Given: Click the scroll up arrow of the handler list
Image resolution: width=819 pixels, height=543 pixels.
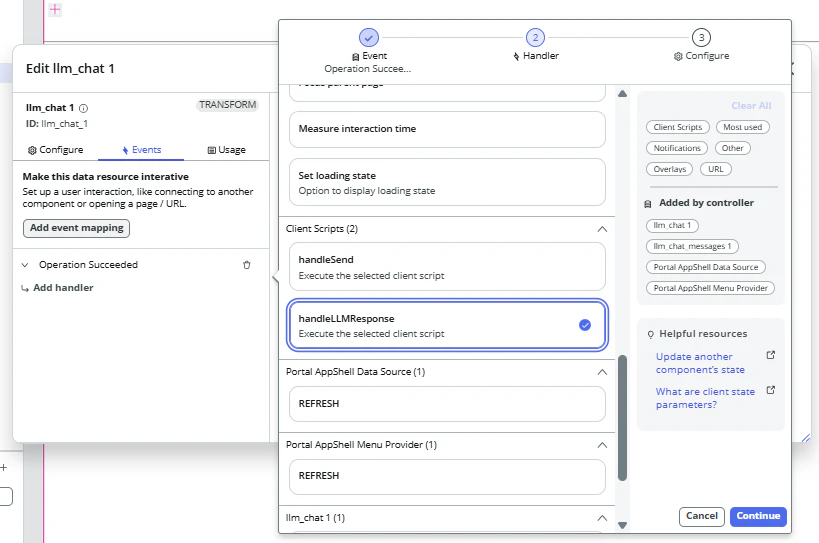Looking at the screenshot, I should (622, 94).
